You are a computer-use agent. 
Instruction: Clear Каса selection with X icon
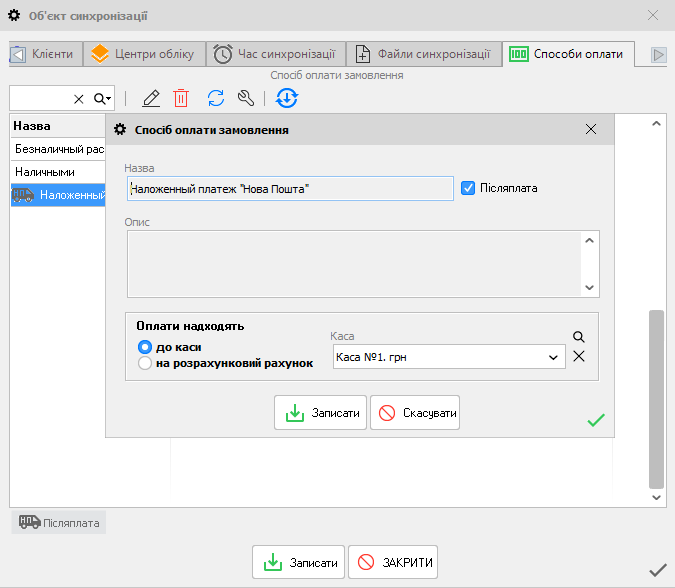pyautogui.click(x=578, y=357)
